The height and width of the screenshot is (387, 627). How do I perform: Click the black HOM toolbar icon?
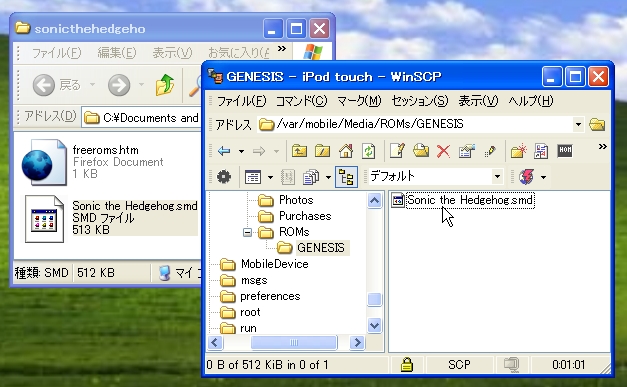[565, 150]
